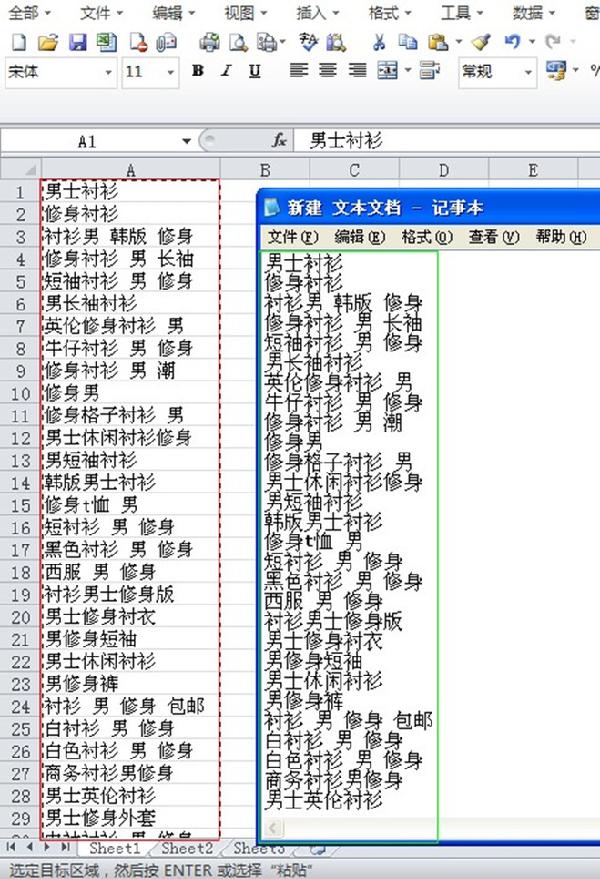The width and height of the screenshot is (600, 879).
Task: Click row 10 header number
Action: 19,392
